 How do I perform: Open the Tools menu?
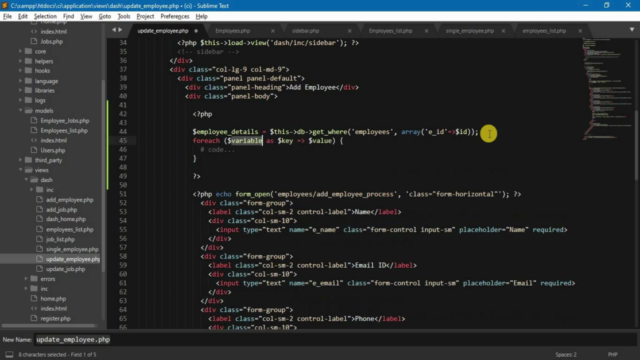[x=124, y=16]
